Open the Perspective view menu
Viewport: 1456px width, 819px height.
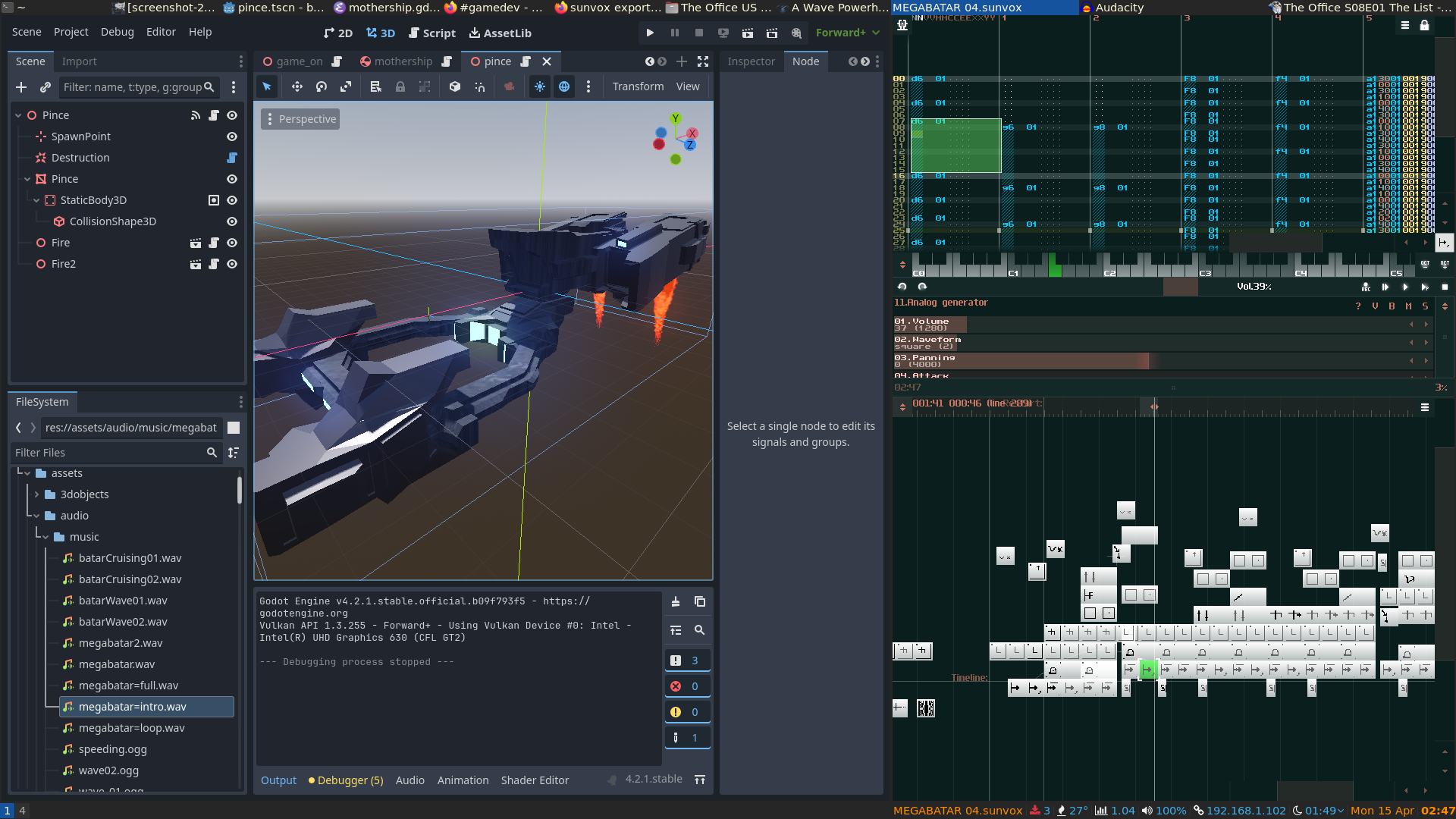click(300, 119)
